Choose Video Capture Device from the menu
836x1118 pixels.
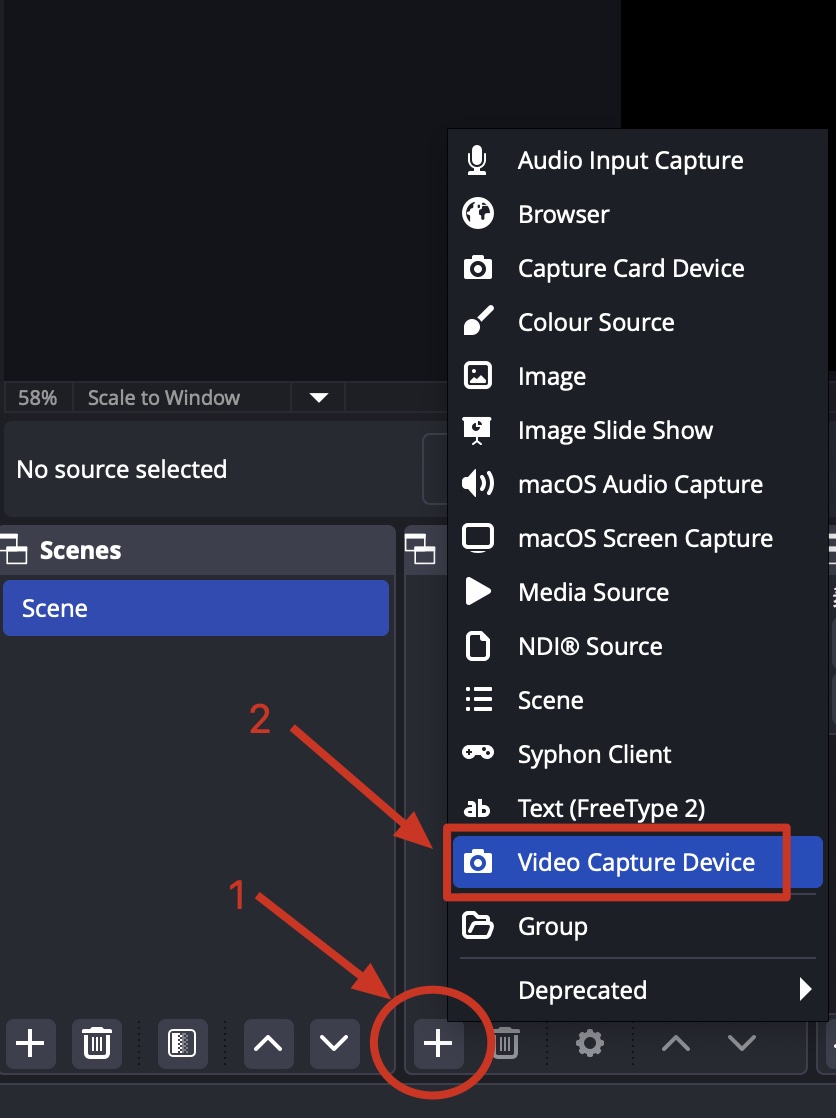point(636,862)
